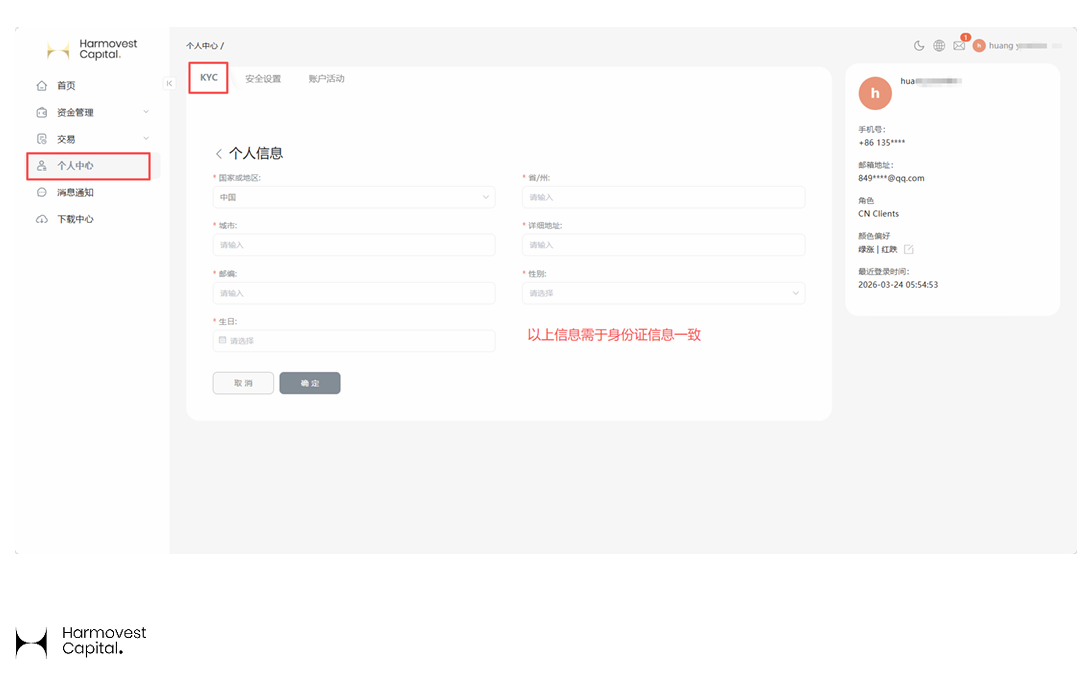Screen dimensions: 1085x680
Task: Click the 确定 button
Action: pos(310,383)
